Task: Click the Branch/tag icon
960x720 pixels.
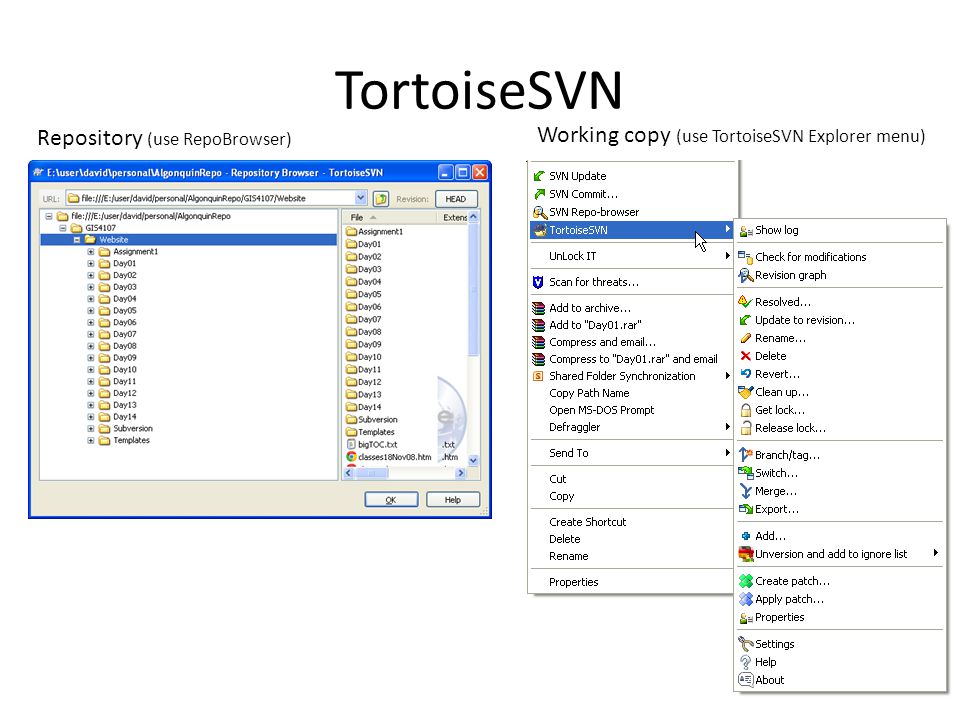Action: coord(745,455)
